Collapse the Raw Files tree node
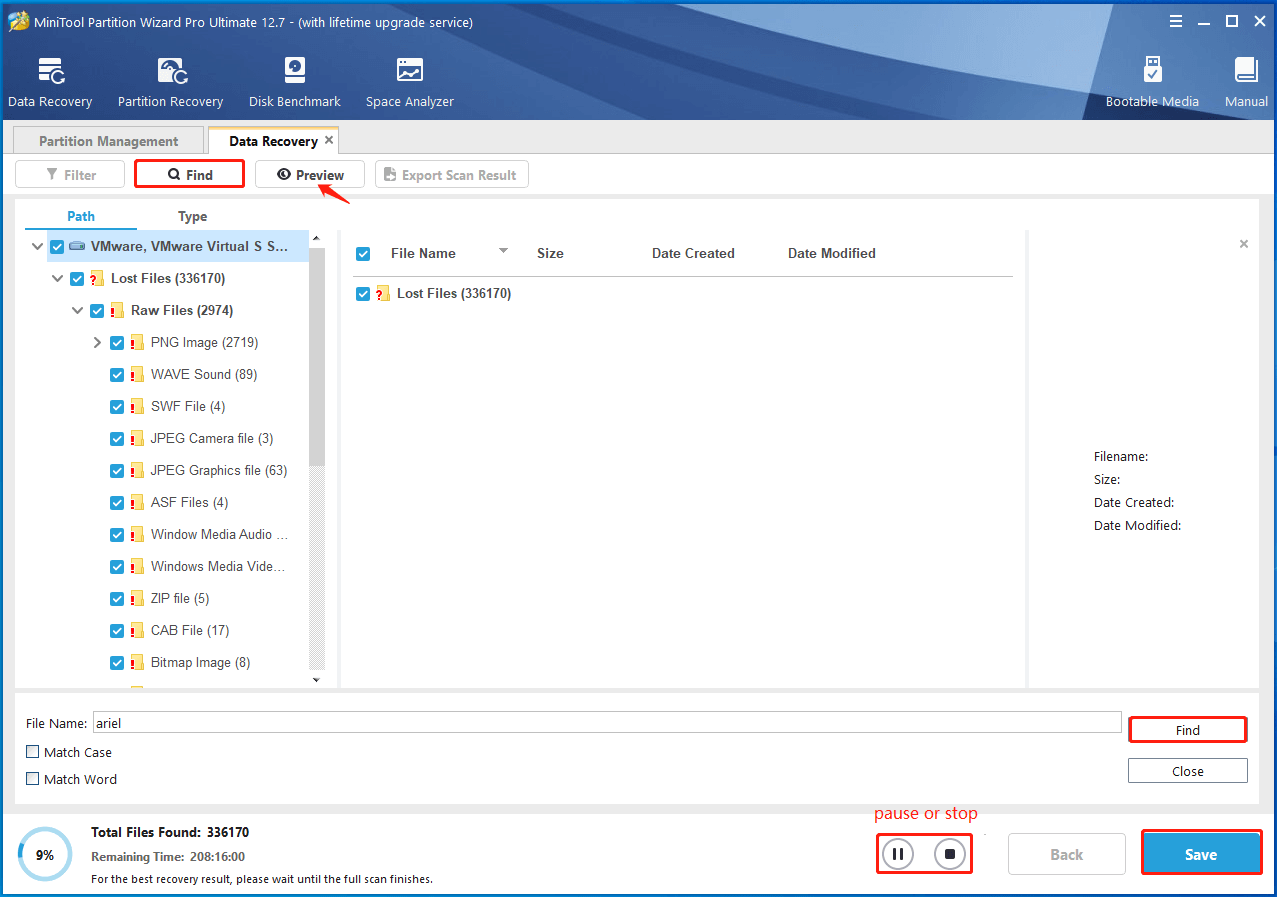The height and width of the screenshot is (897, 1277). pyautogui.click(x=77, y=310)
